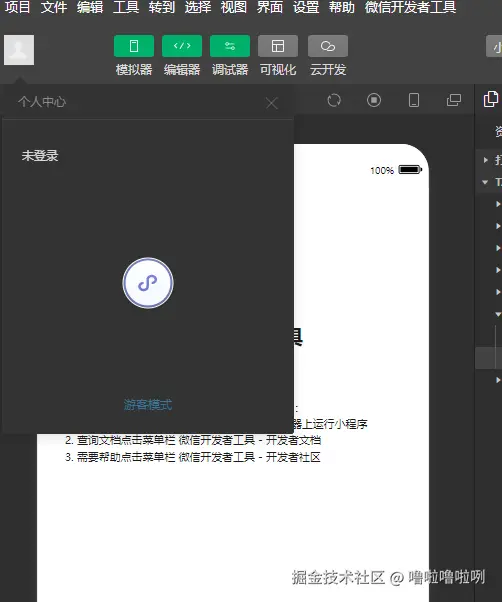Expand the first collapsed tree section arrow

point(486,160)
